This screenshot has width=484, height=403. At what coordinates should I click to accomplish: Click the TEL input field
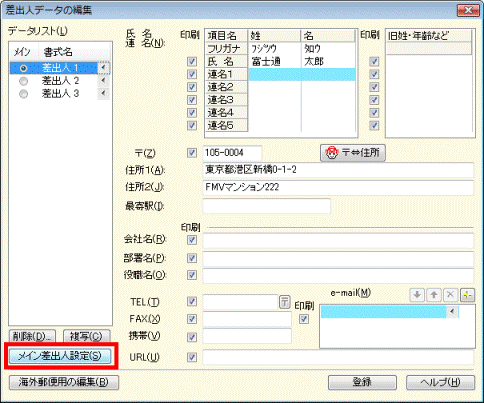(240, 302)
